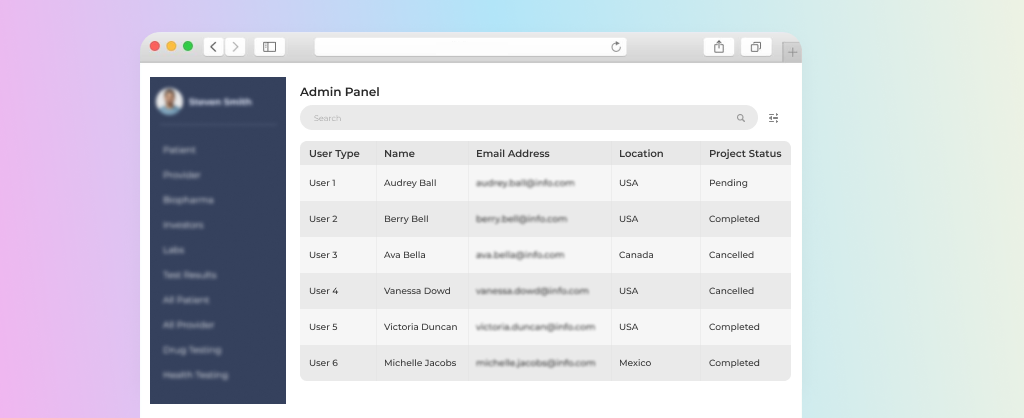
Task: Open the Investors sidebar item
Action: tap(184, 225)
